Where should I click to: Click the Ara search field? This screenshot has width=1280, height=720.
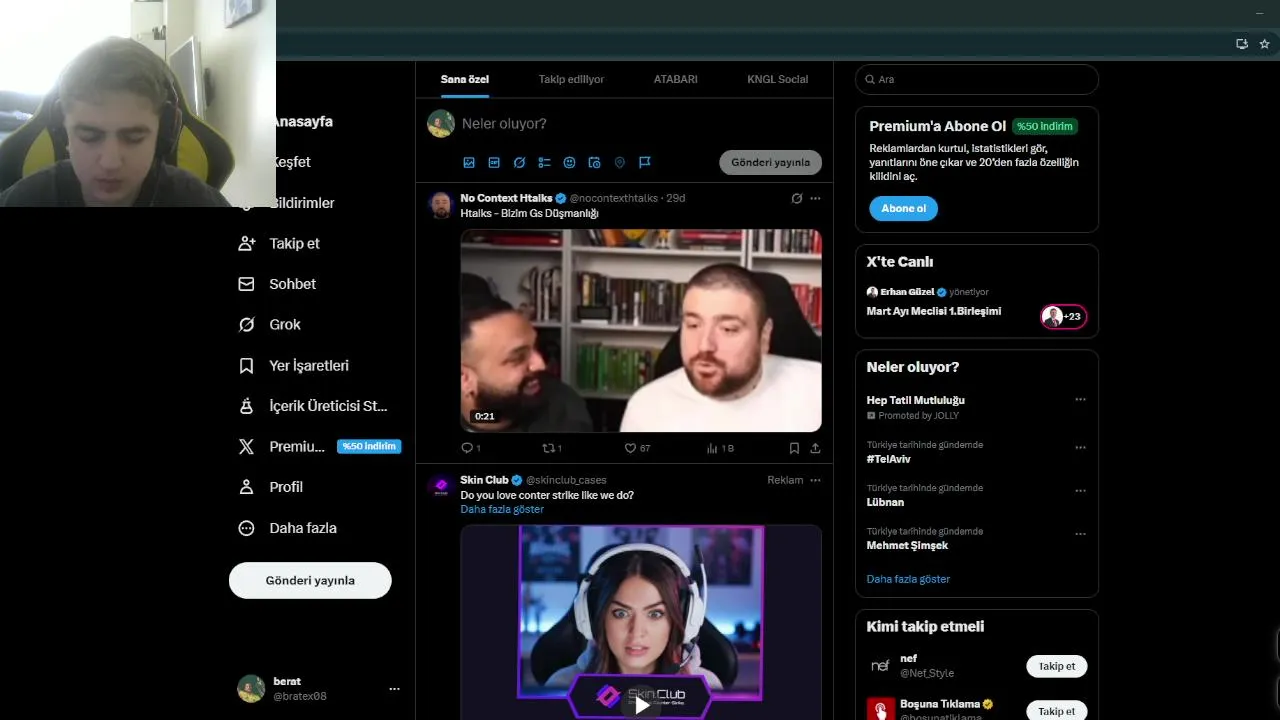point(977,79)
